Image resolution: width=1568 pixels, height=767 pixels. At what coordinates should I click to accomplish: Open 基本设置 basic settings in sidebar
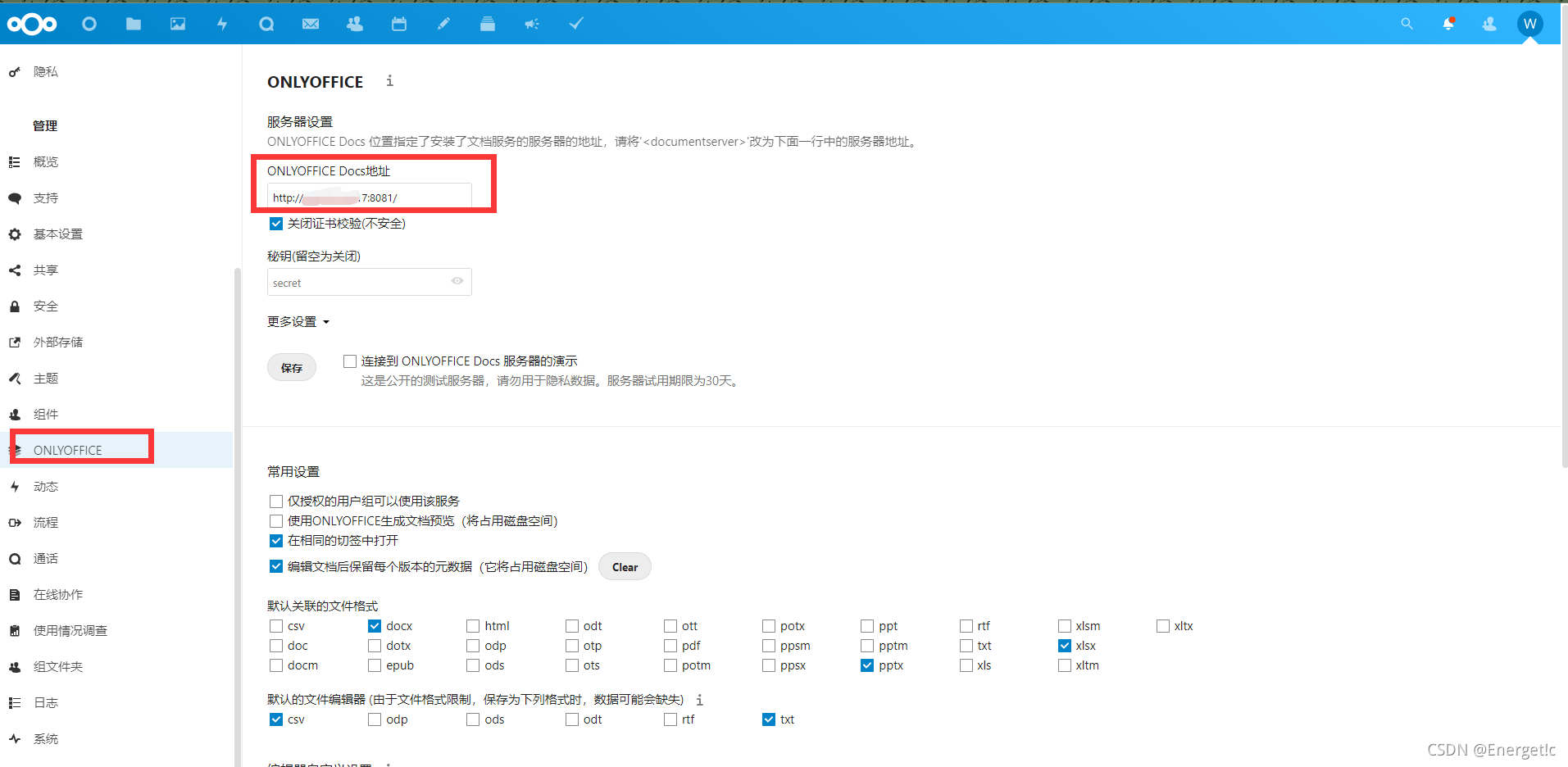click(57, 234)
